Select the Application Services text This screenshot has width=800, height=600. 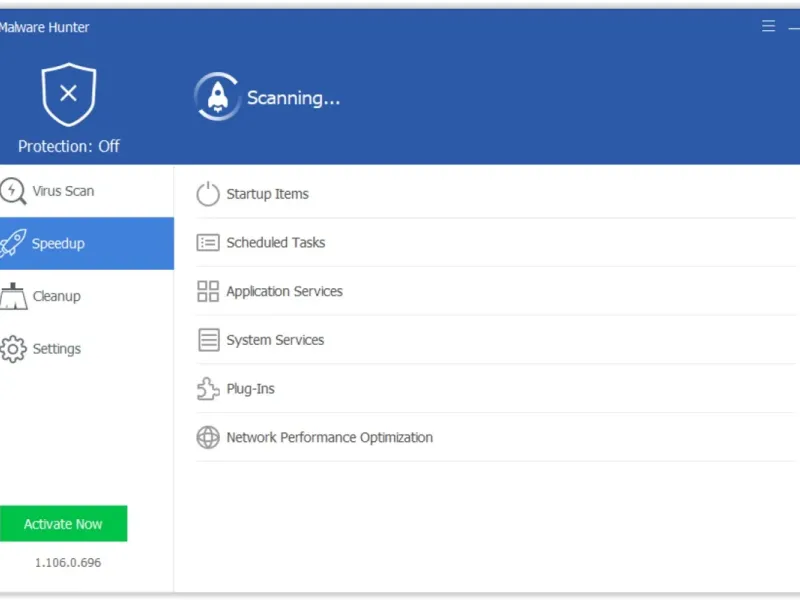pyautogui.click(x=285, y=291)
